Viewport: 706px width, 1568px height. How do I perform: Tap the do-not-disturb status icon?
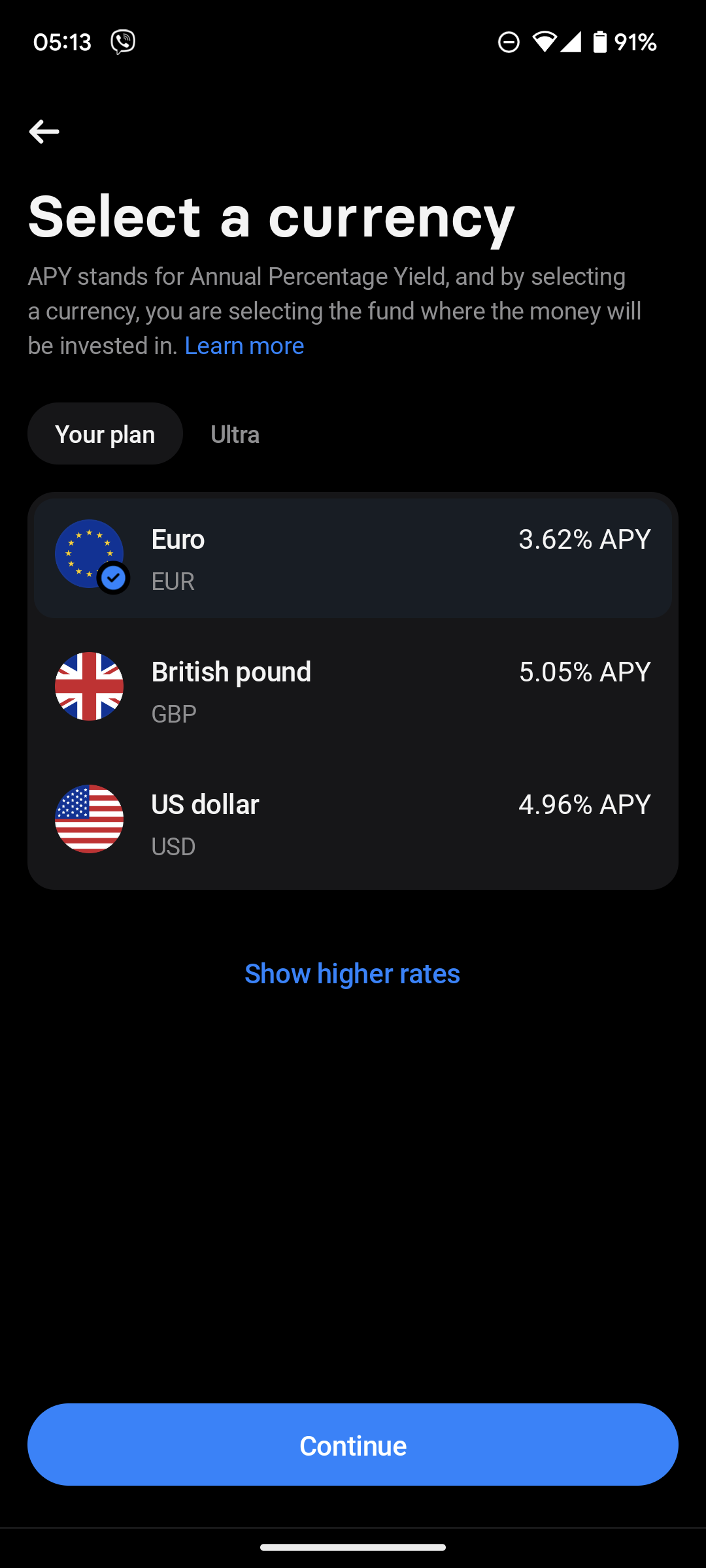pos(509,42)
